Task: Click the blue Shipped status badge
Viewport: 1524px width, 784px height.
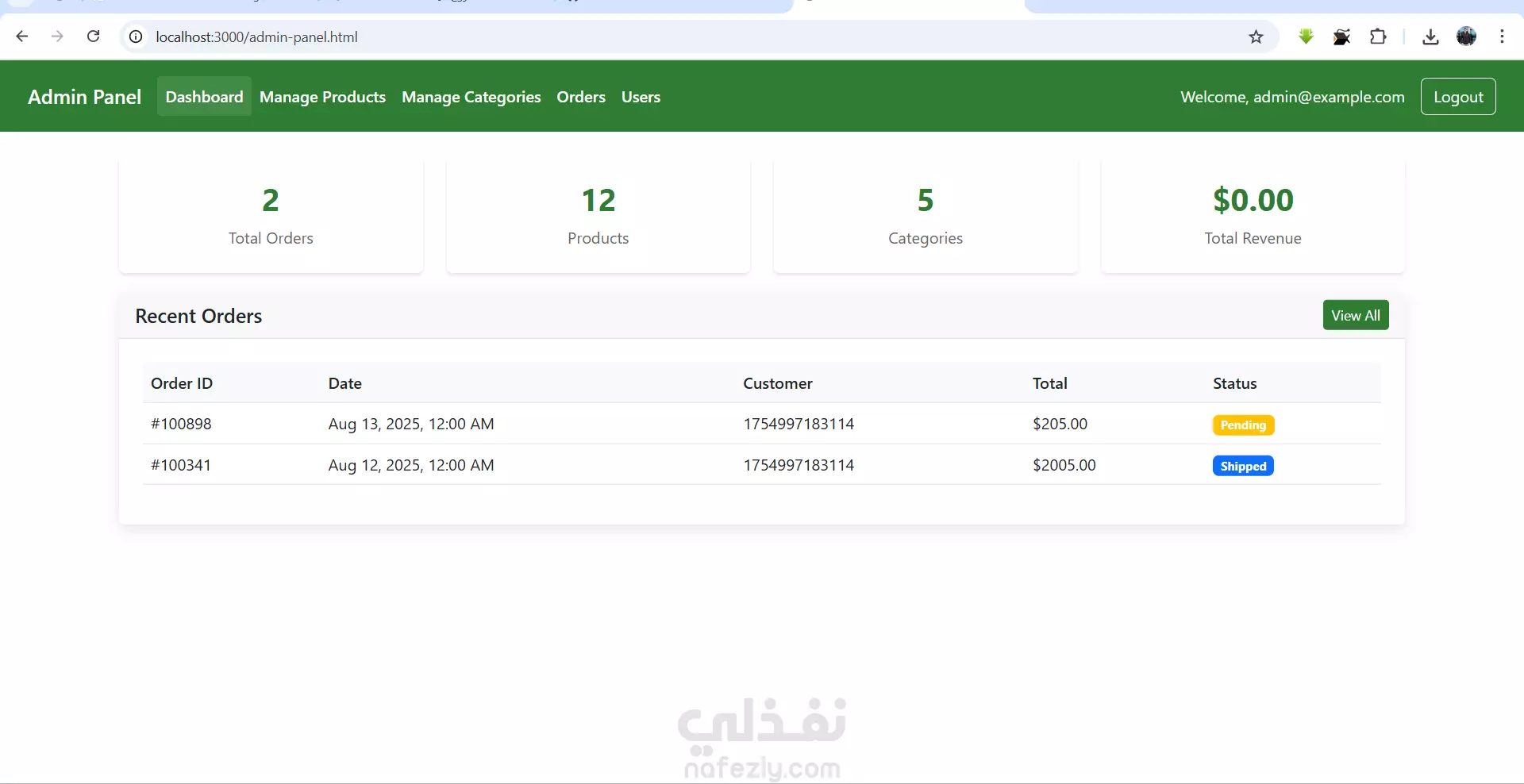Action: (1243, 466)
